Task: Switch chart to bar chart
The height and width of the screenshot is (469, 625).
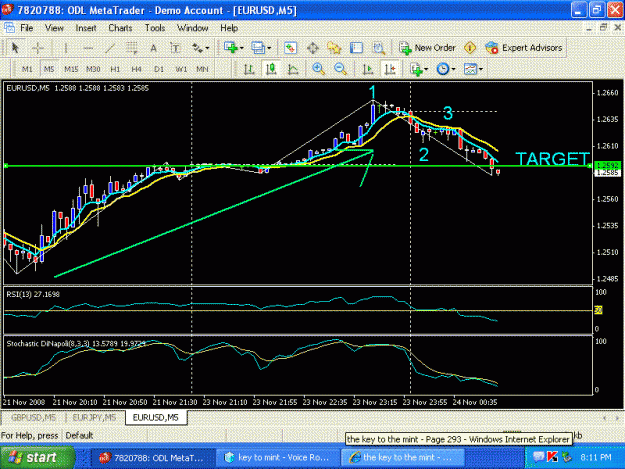Action: (x=249, y=69)
